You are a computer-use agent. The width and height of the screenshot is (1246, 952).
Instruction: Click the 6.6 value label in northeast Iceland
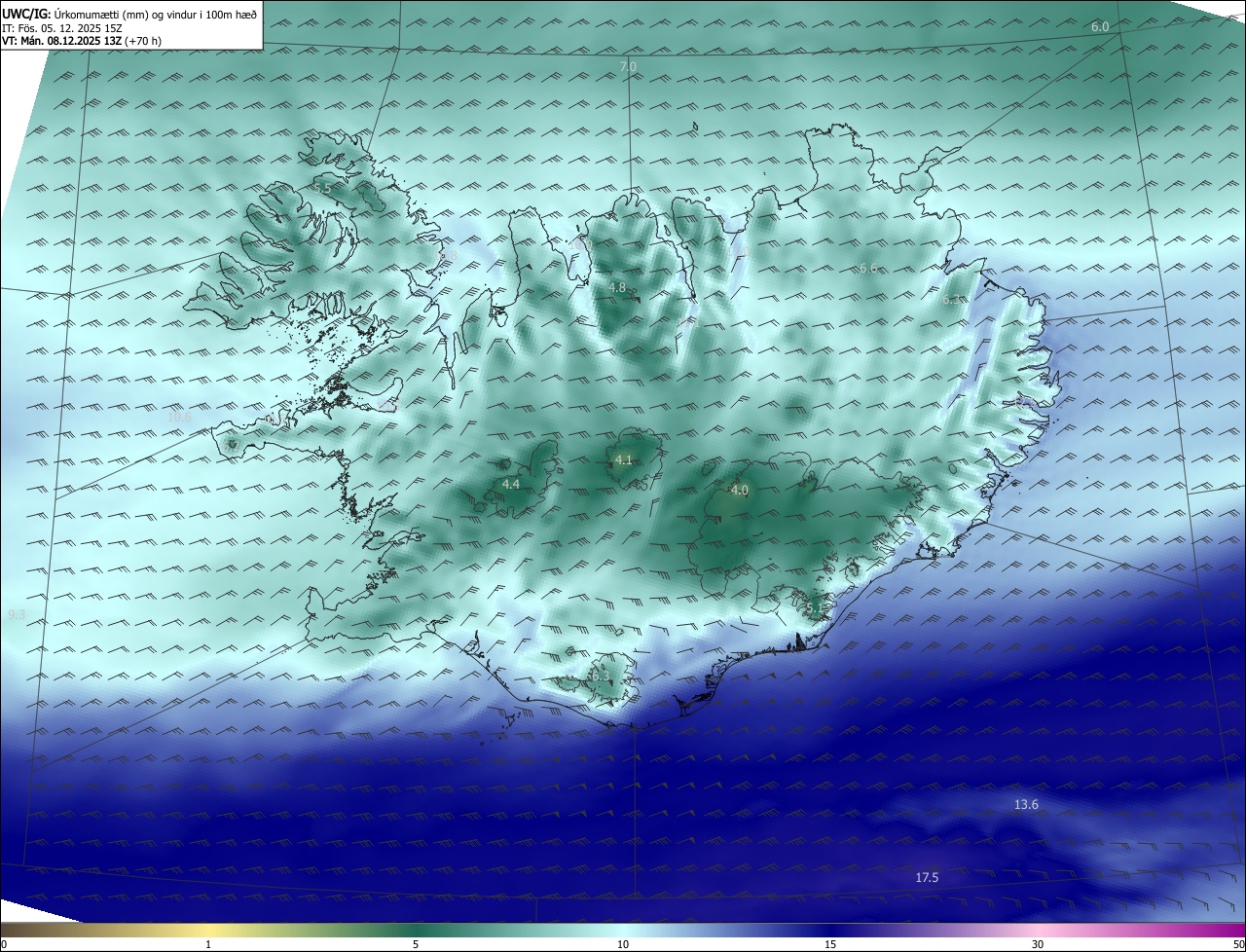click(x=868, y=268)
